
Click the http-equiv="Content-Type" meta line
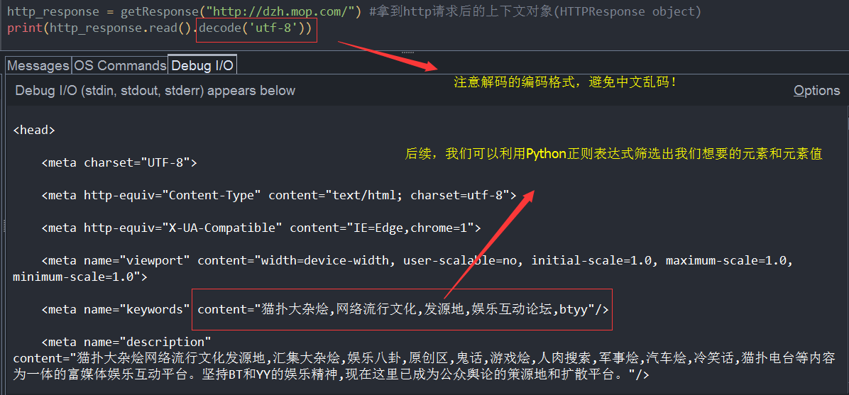pyautogui.click(x=279, y=195)
